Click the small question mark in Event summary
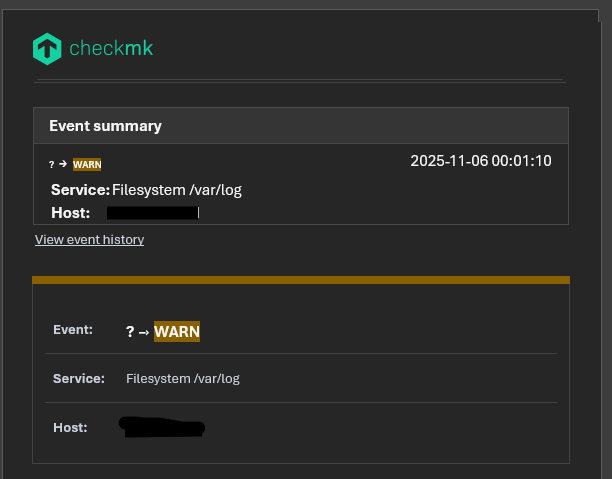The width and height of the screenshot is (612, 479). point(52,164)
